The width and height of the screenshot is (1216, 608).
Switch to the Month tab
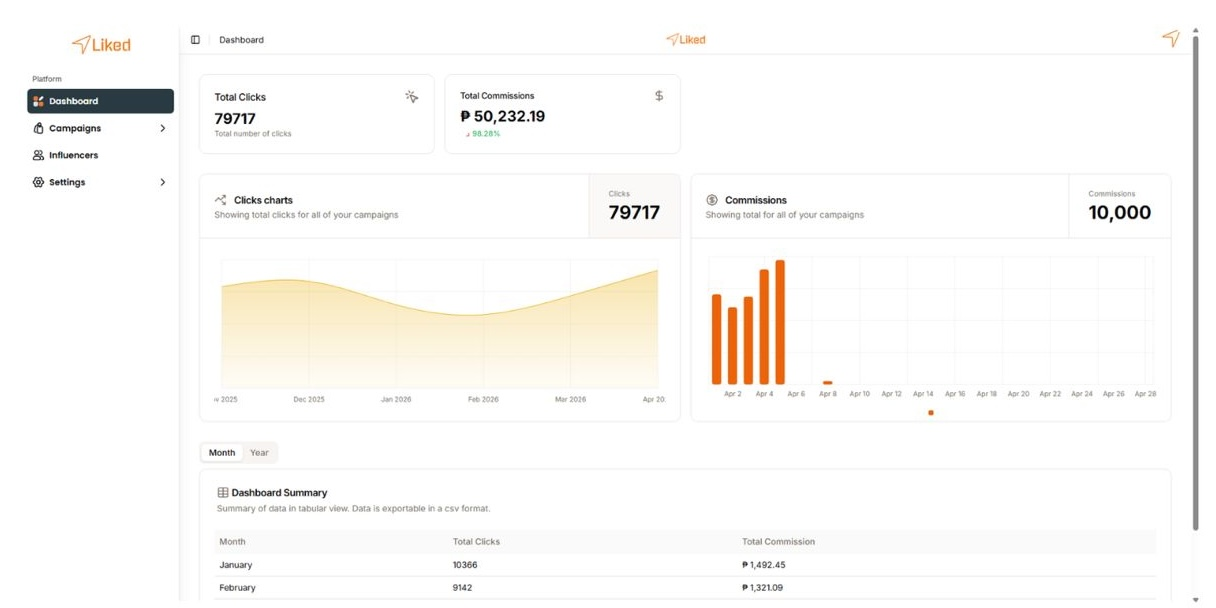pyautogui.click(x=222, y=453)
